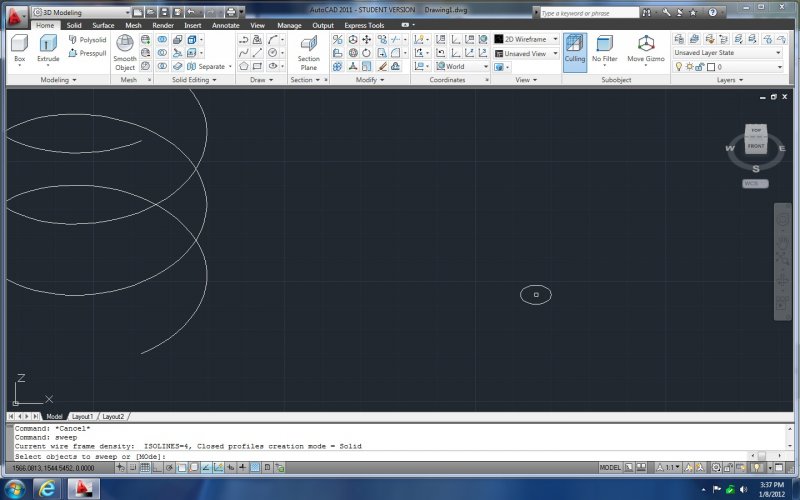
Task: Click the Polysolid tool
Action: coord(87,39)
